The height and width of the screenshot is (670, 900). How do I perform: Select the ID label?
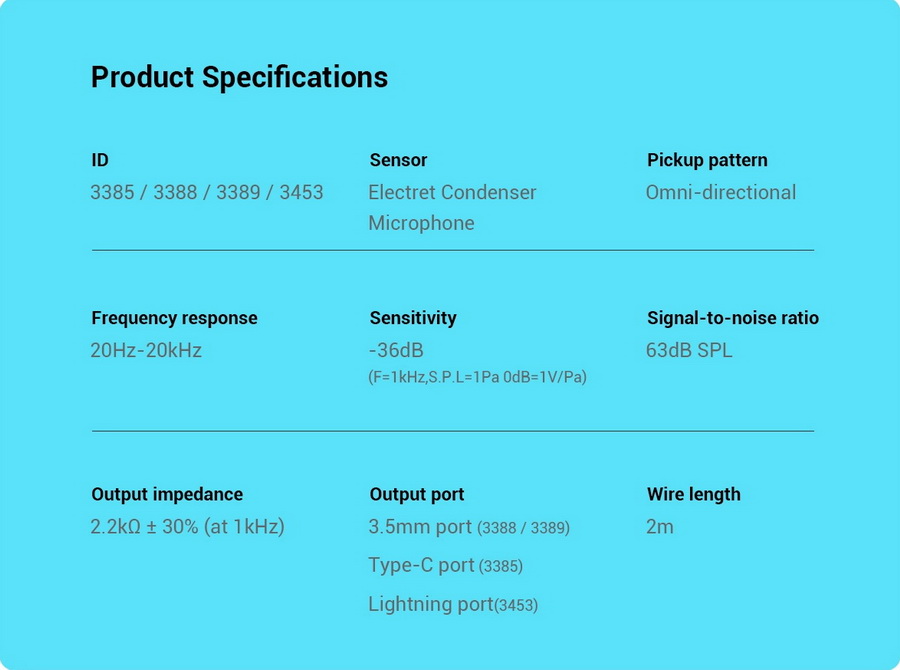tap(100, 160)
